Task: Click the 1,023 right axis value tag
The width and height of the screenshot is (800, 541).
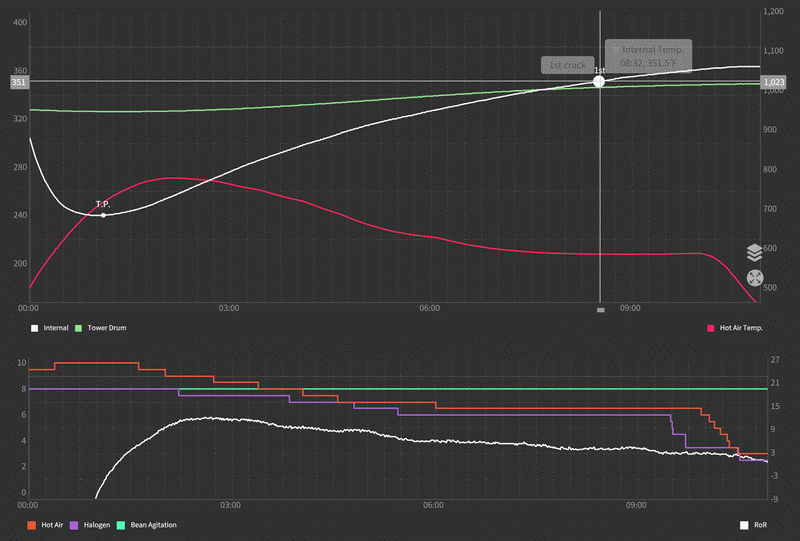Action: click(773, 82)
